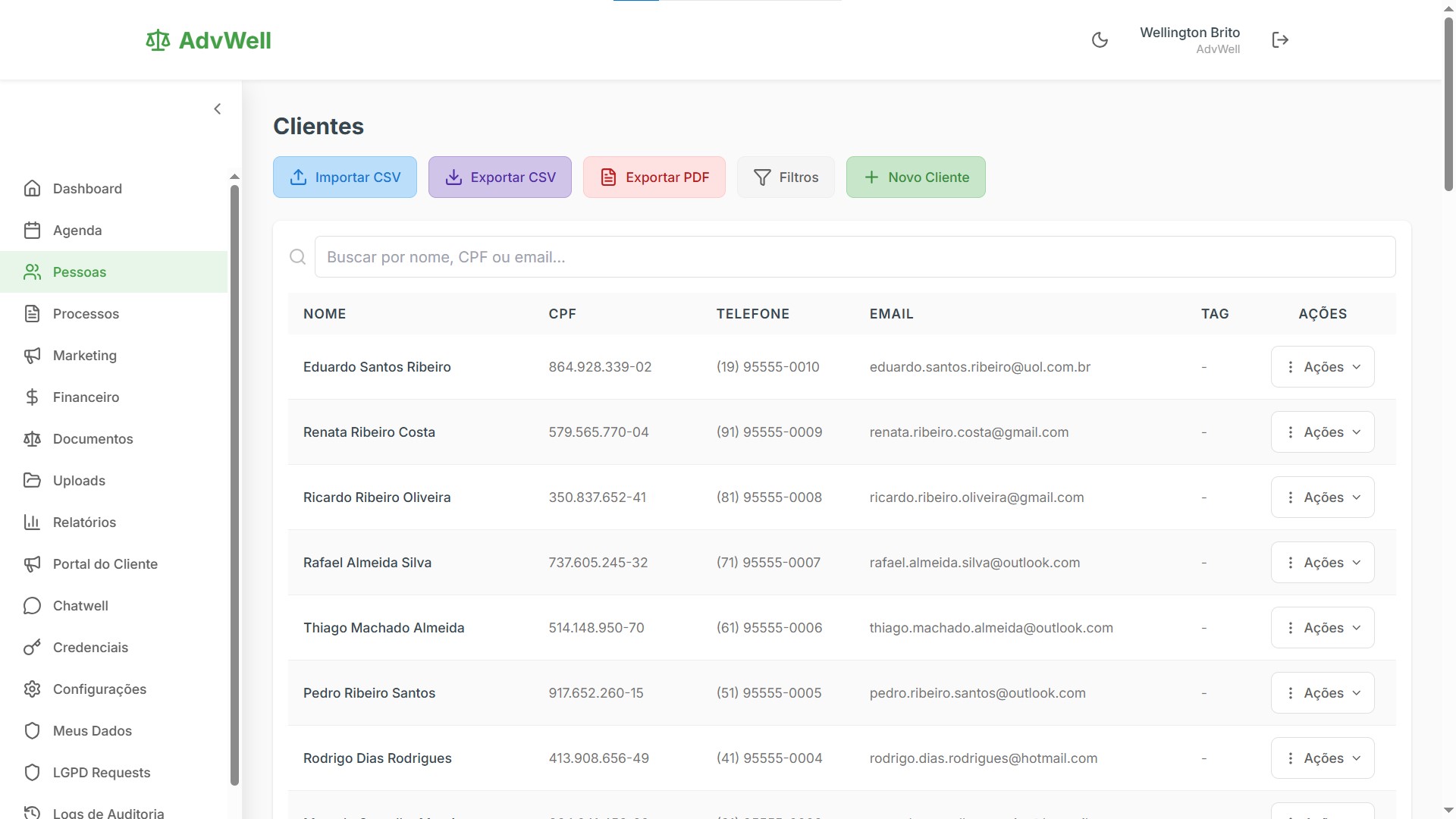
Task: Click the Importar CSV button
Action: tap(345, 177)
